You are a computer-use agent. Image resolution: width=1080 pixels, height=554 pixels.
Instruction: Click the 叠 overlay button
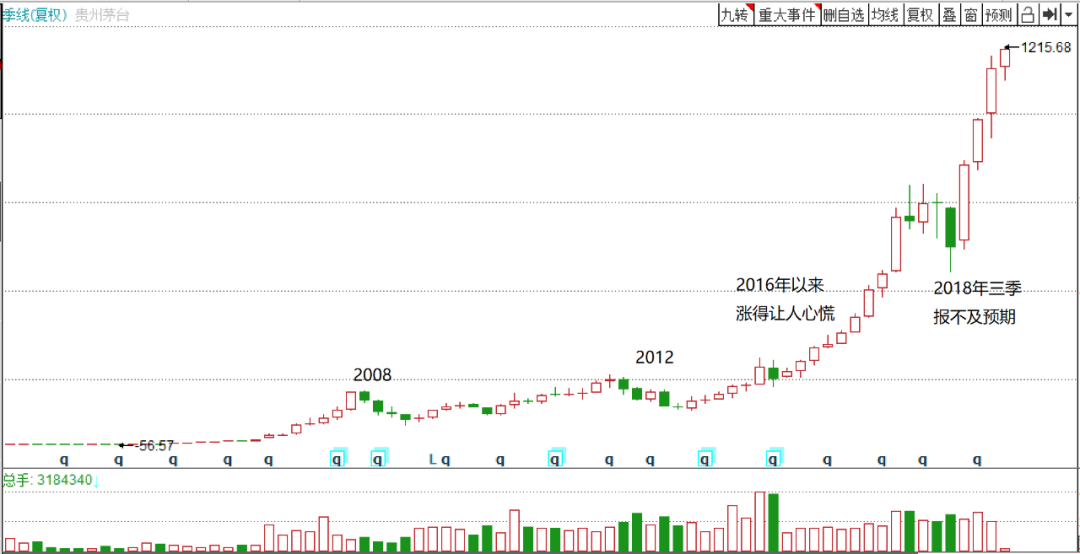pos(948,14)
